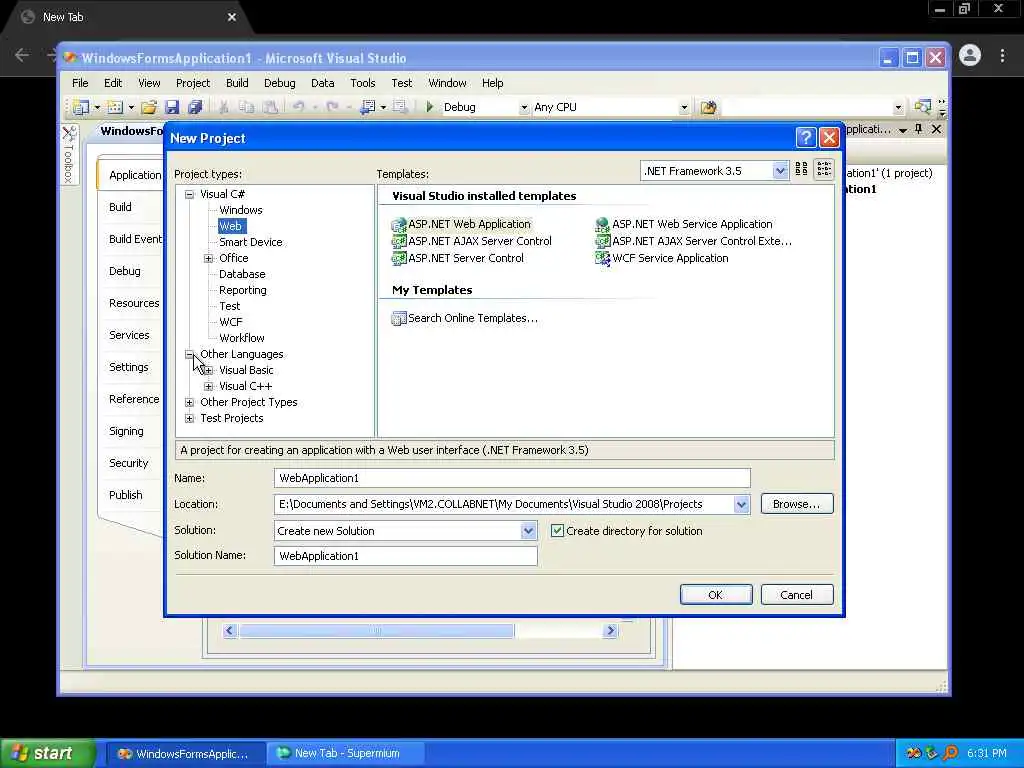Click the Undo toolbar icon

(298, 107)
